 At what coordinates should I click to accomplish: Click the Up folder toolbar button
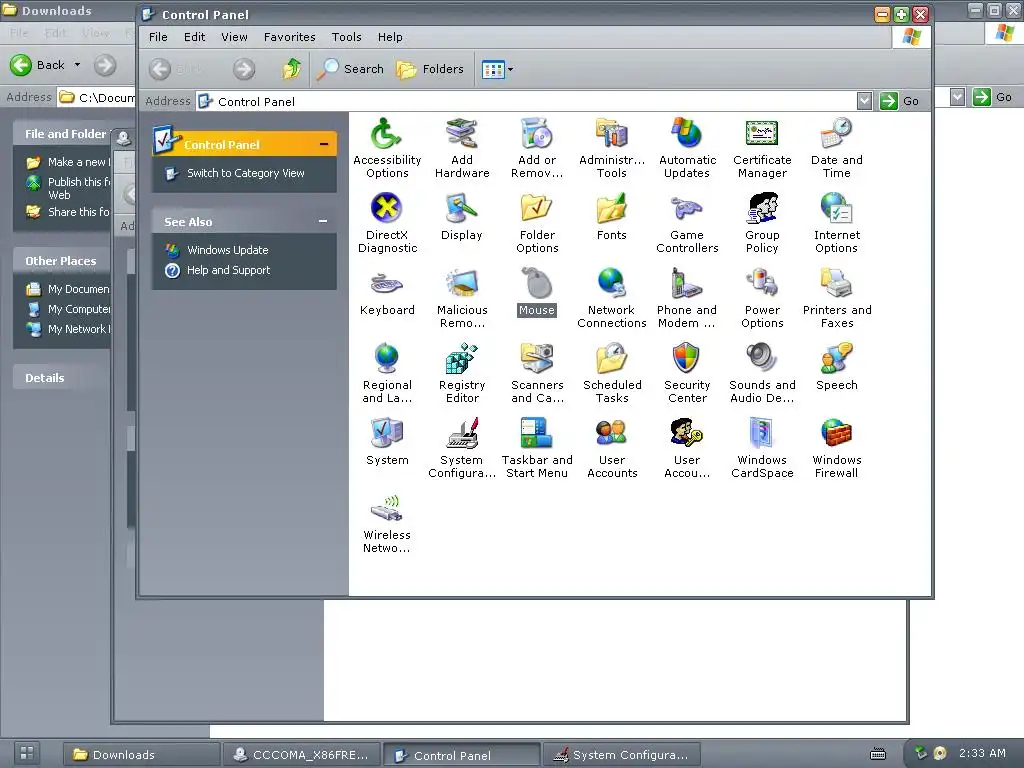pyautogui.click(x=291, y=69)
